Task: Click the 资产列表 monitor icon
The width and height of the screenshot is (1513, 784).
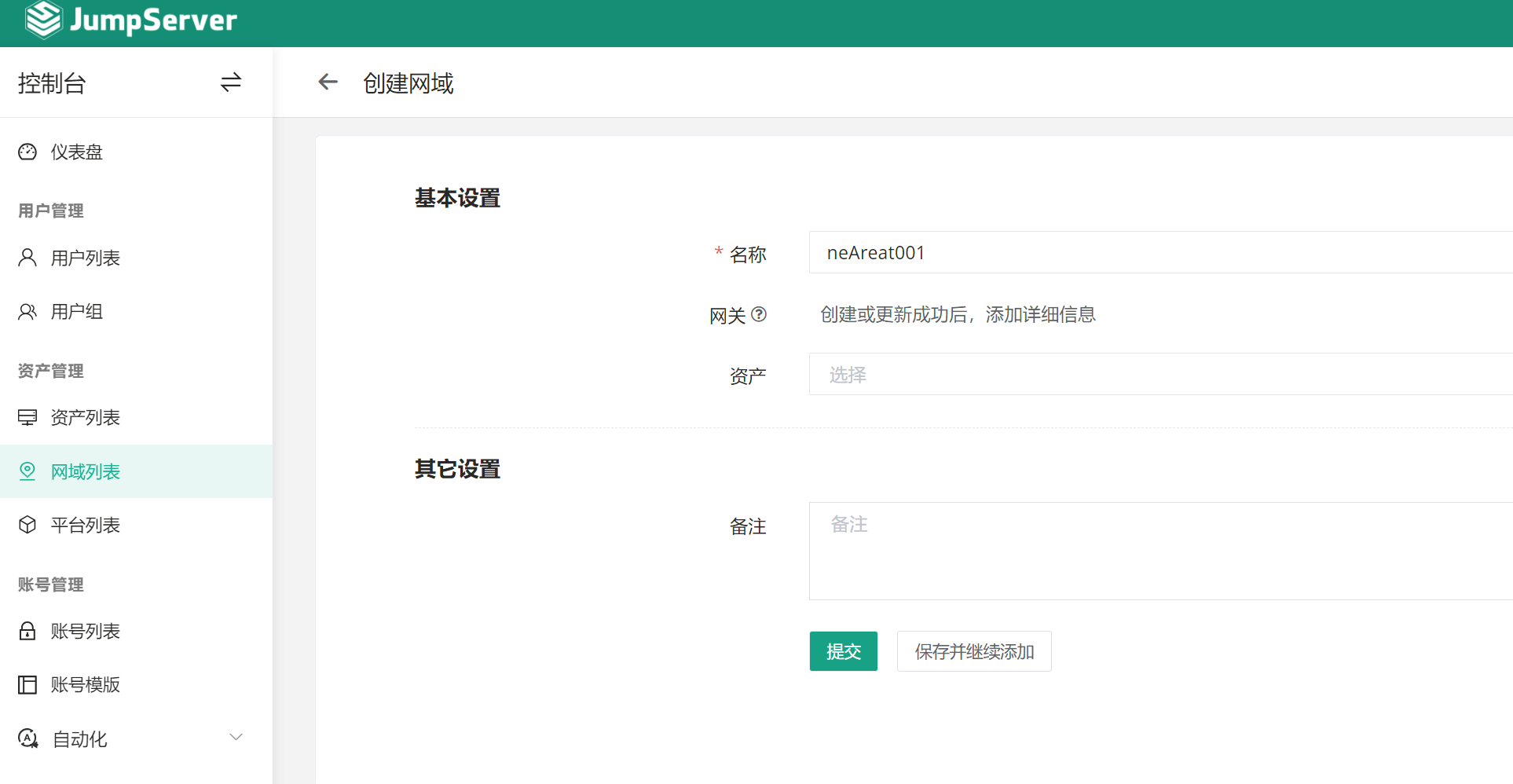Action: [x=27, y=417]
